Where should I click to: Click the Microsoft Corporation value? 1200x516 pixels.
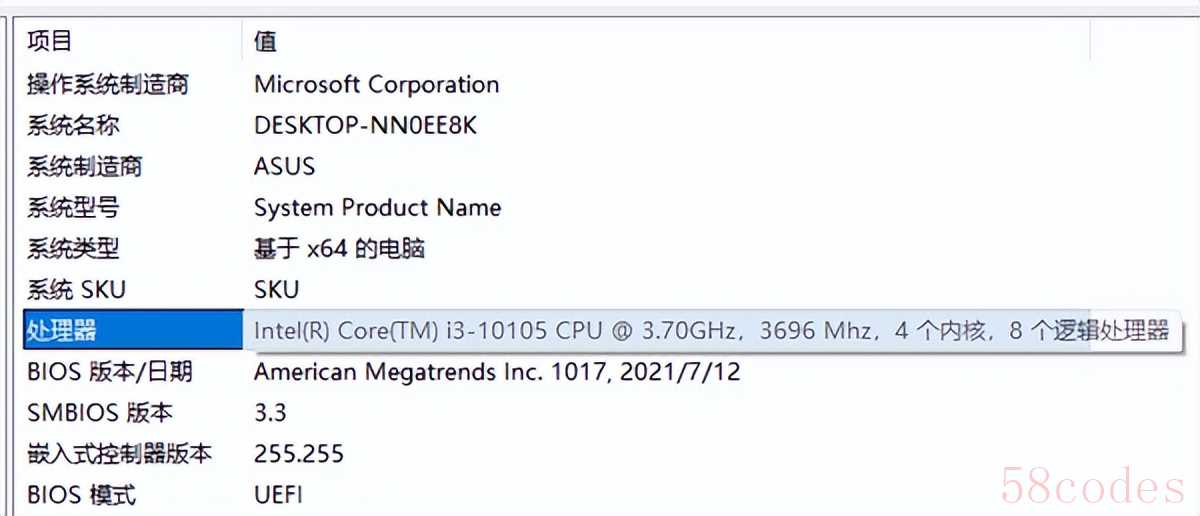[376, 84]
